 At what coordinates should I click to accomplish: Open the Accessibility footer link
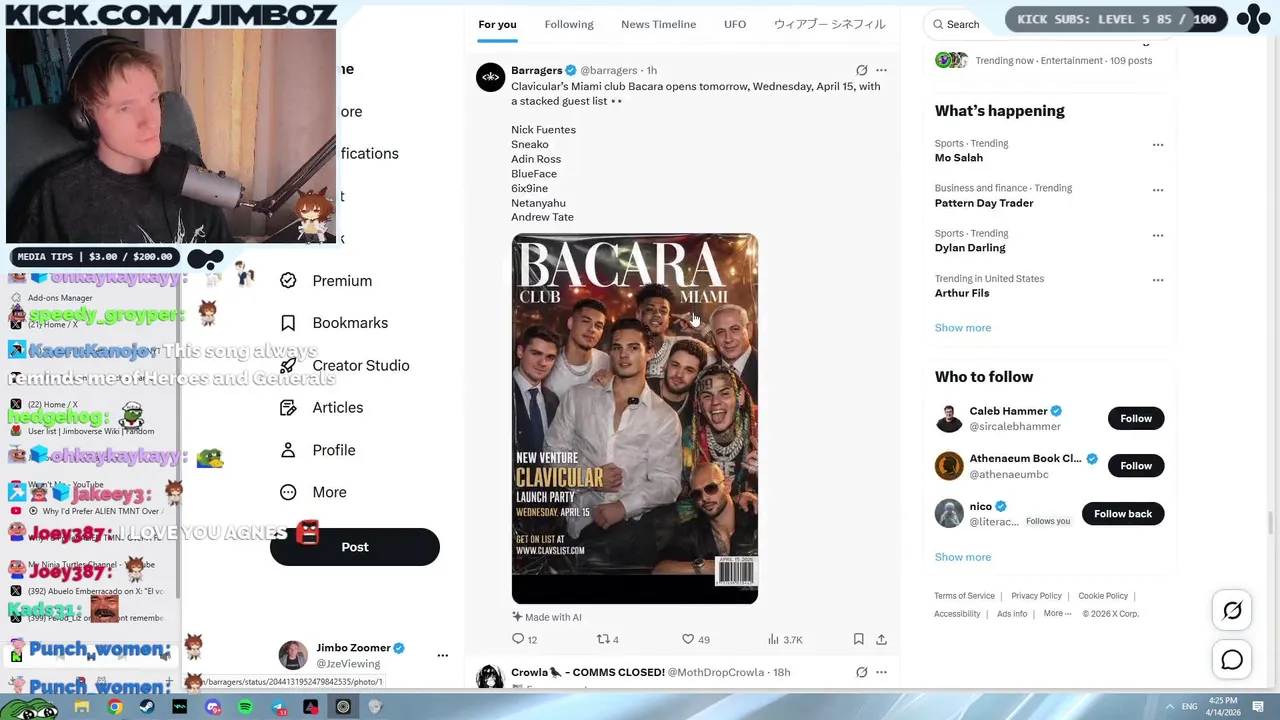coord(957,614)
